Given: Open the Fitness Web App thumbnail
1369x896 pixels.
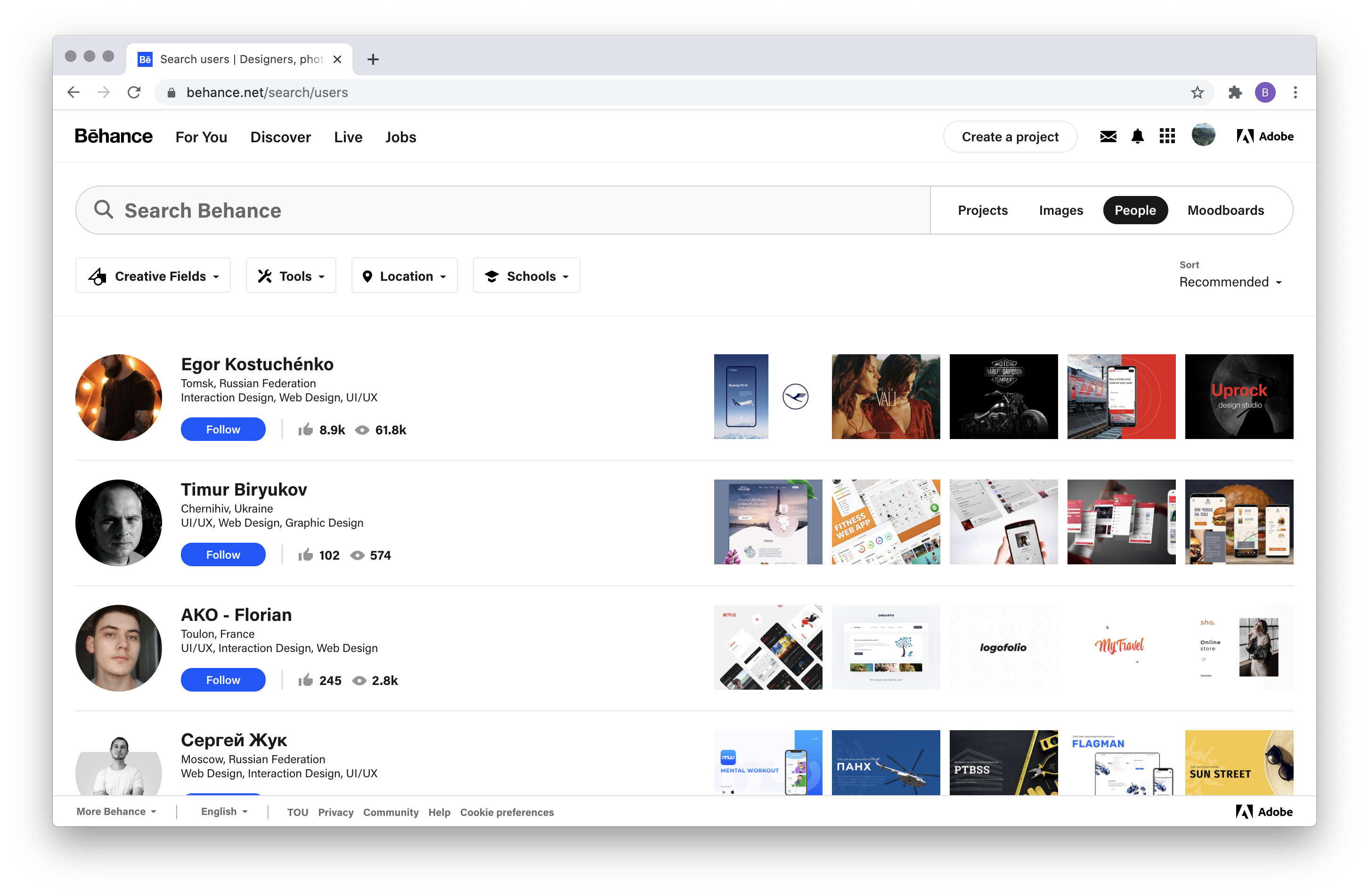Looking at the screenshot, I should click(885, 522).
